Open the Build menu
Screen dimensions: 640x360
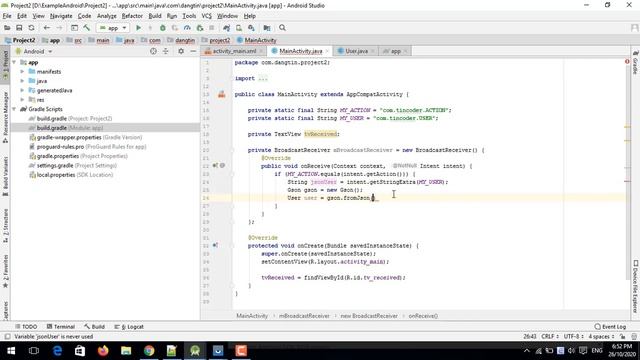pyautogui.click(x=155, y=16)
